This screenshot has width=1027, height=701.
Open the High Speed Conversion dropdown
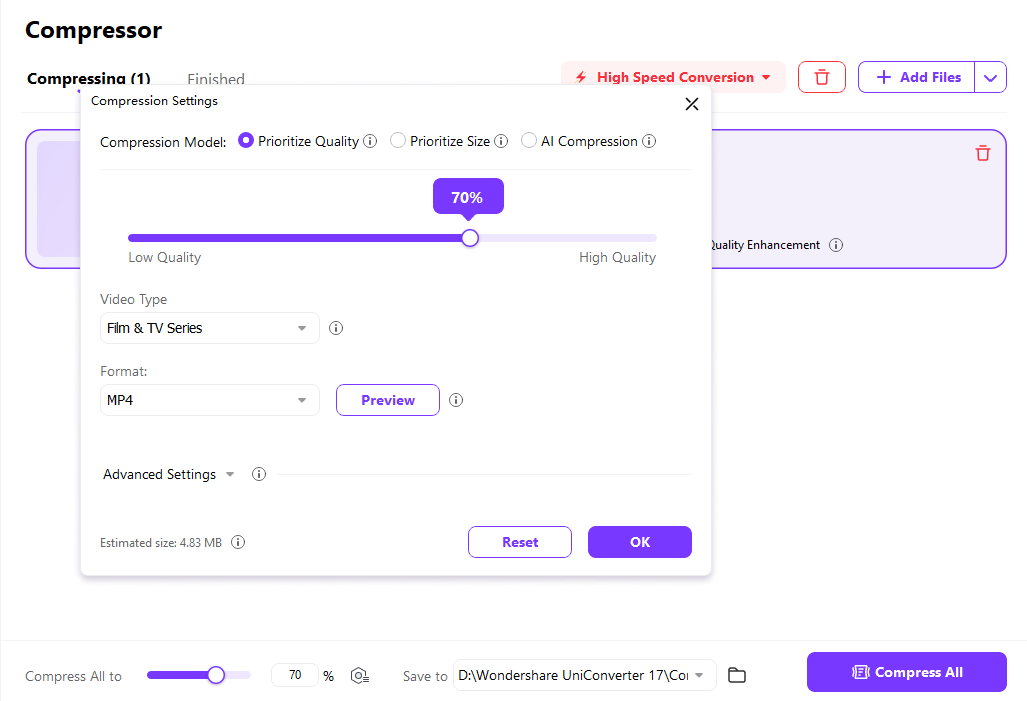coord(673,77)
